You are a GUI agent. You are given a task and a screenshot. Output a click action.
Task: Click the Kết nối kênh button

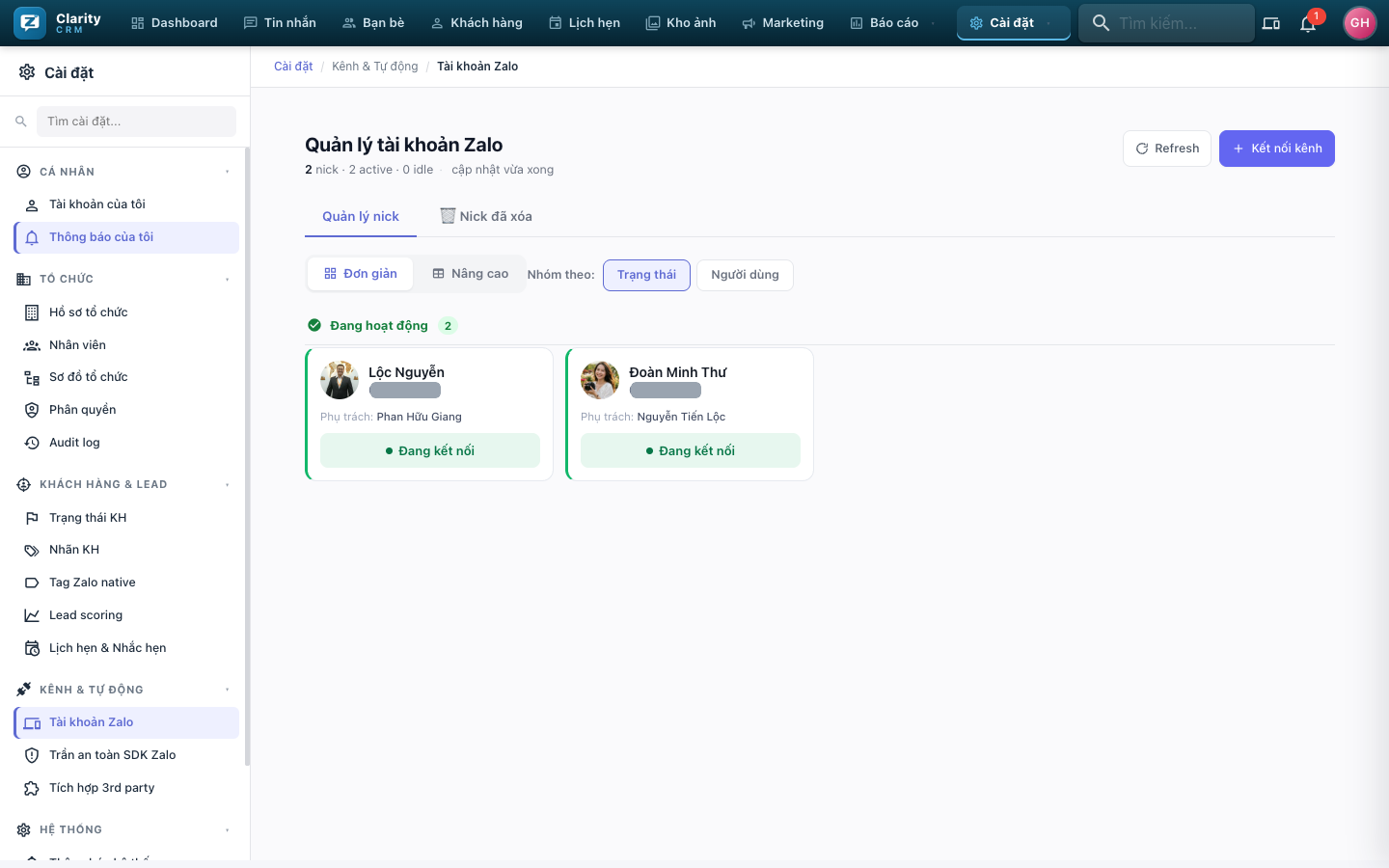tap(1277, 149)
